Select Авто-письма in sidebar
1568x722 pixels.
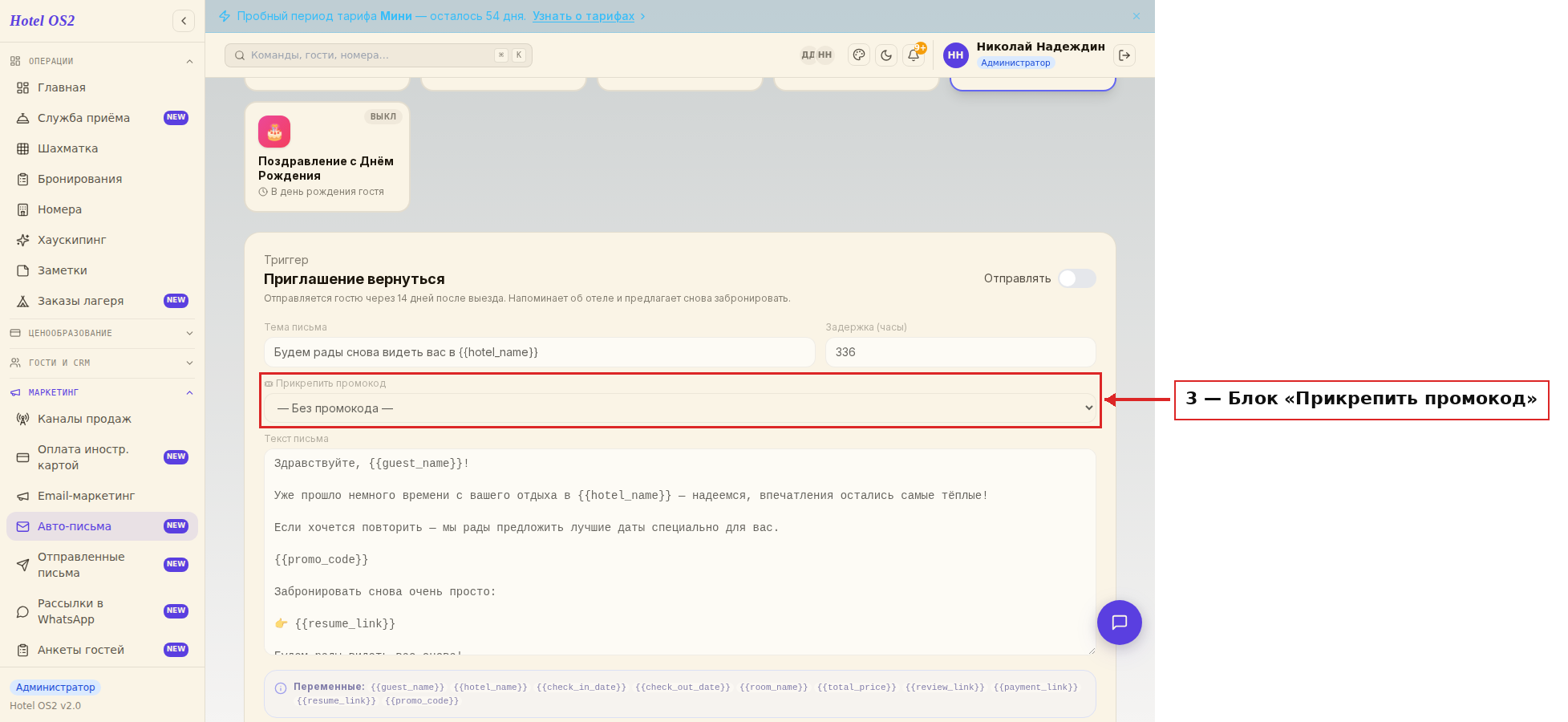(x=102, y=526)
